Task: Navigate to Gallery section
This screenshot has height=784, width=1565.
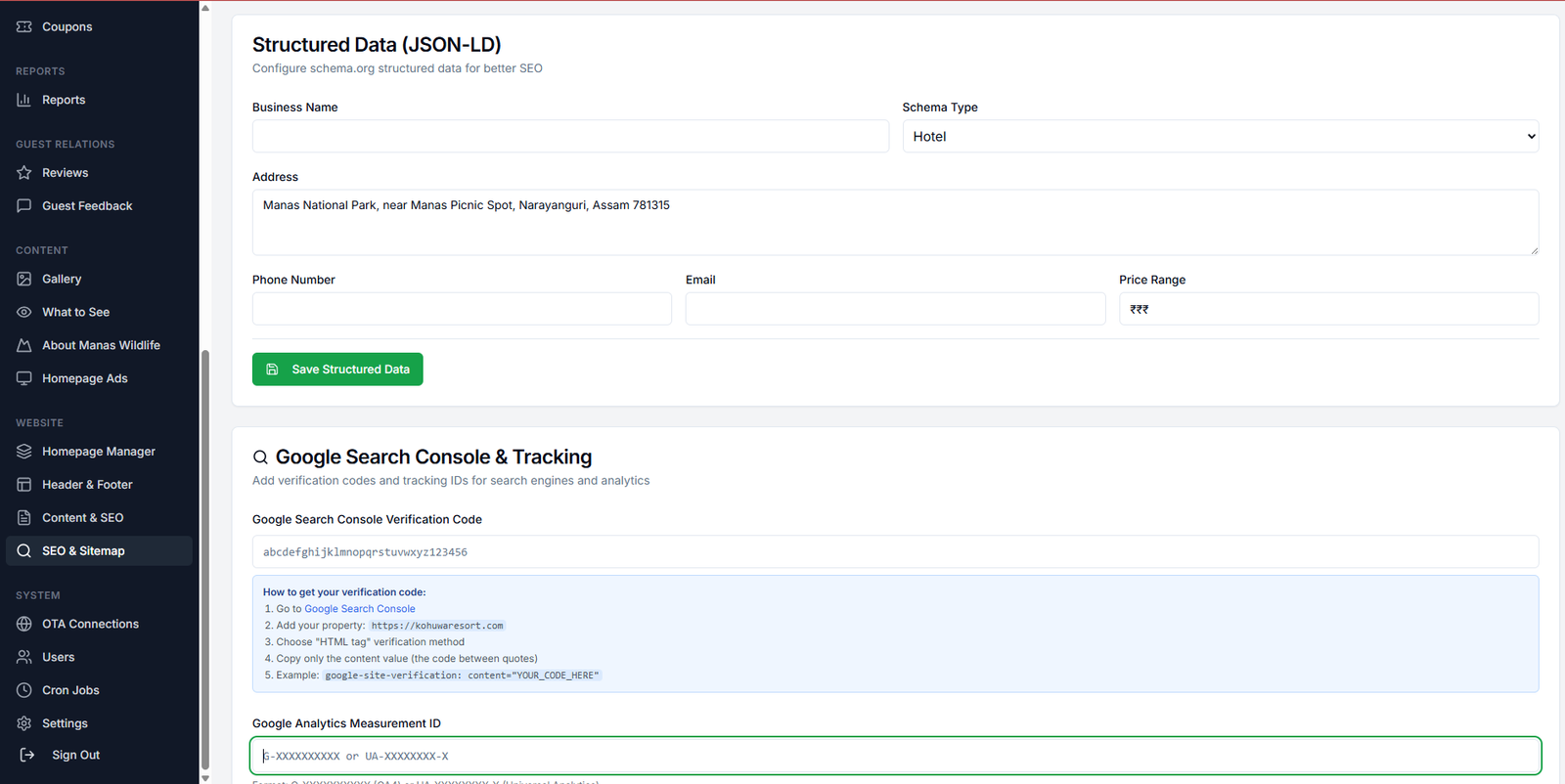Action: click(x=99, y=280)
